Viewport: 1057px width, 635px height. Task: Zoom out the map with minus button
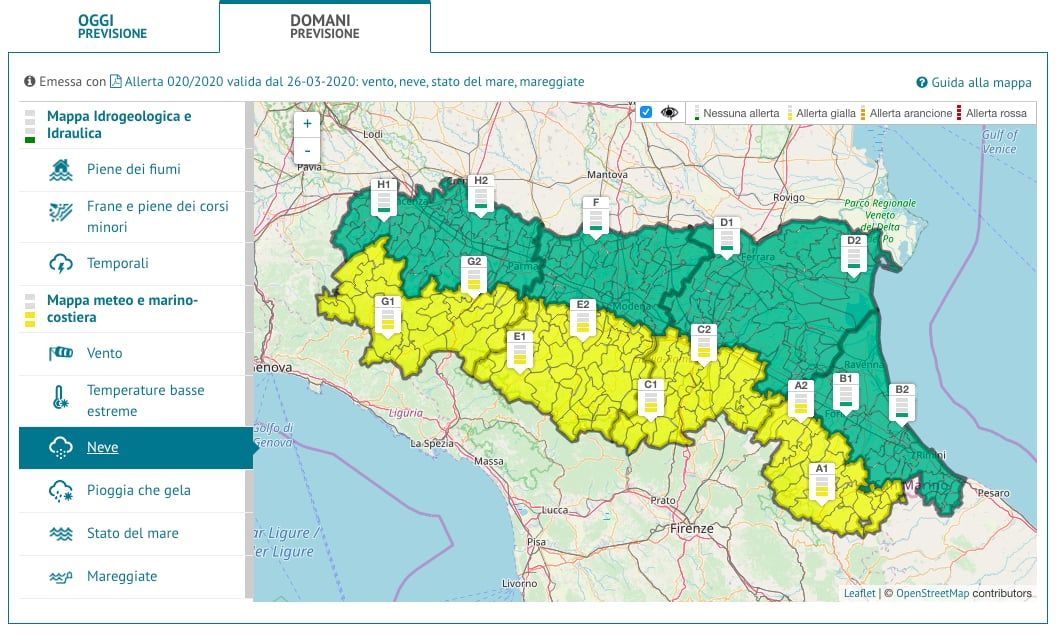[307, 151]
